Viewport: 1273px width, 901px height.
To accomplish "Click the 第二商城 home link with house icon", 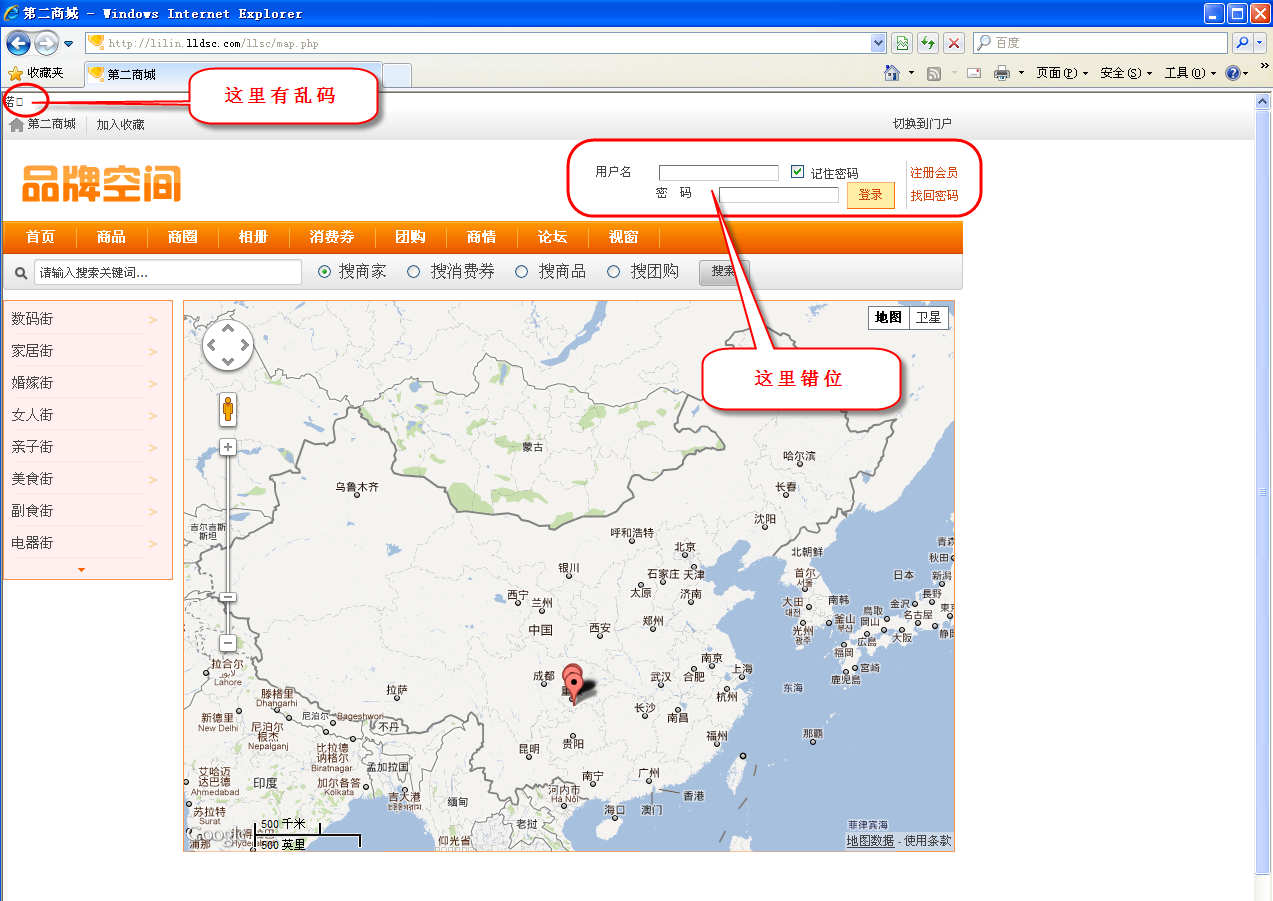I will pos(43,124).
